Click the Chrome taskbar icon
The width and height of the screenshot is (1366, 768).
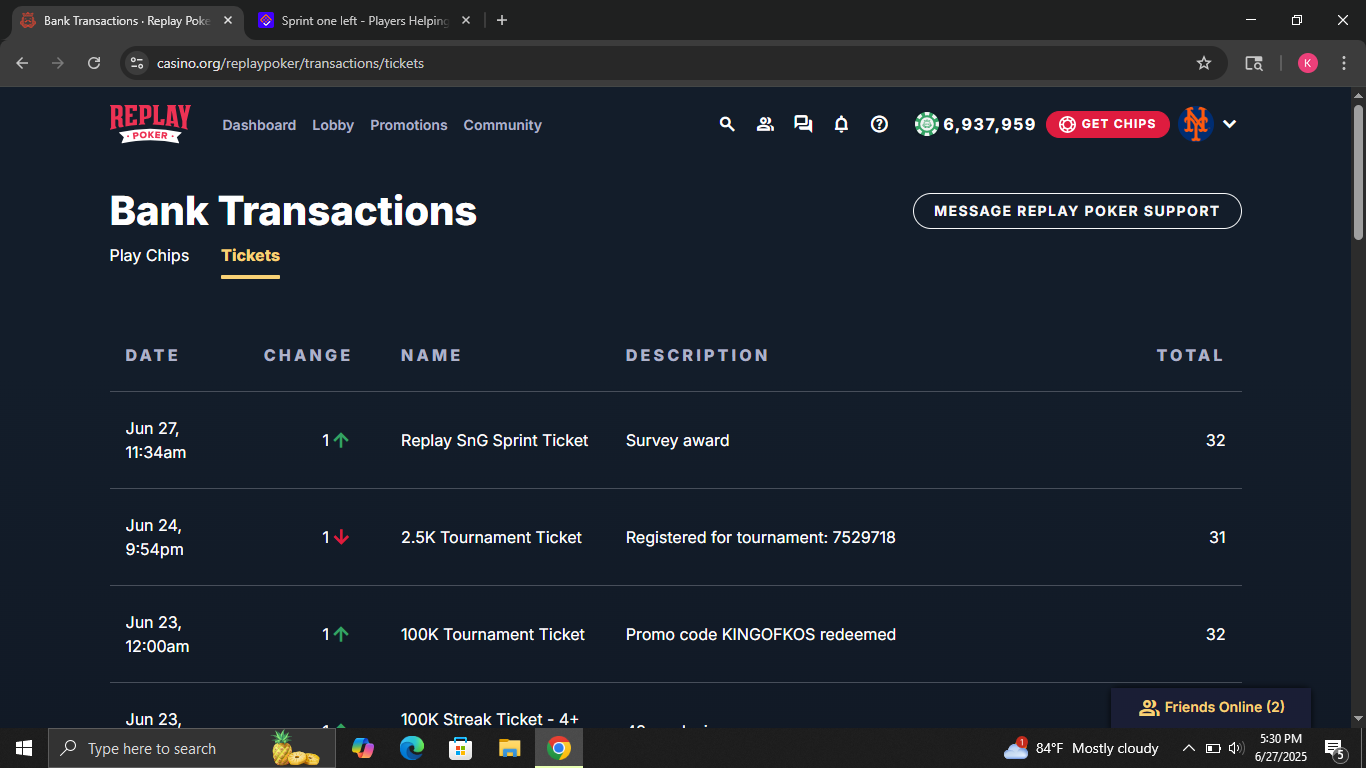coord(559,748)
